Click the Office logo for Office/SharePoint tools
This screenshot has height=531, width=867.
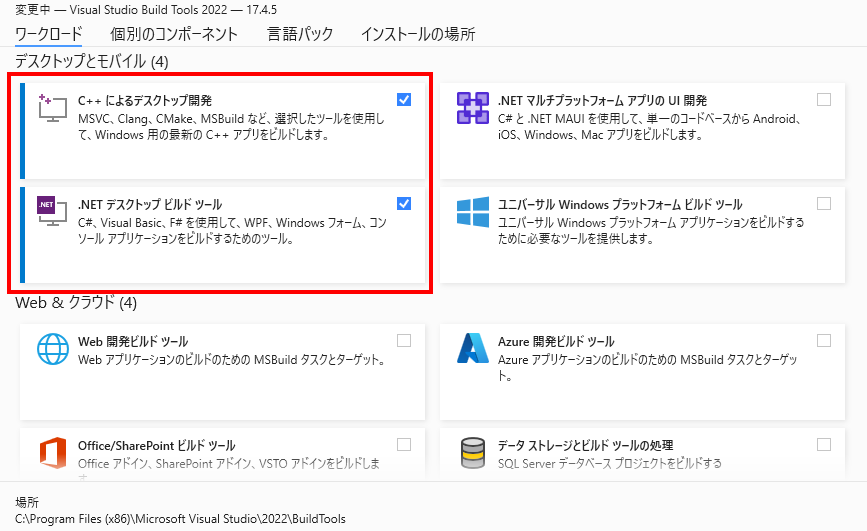[x=53, y=452]
